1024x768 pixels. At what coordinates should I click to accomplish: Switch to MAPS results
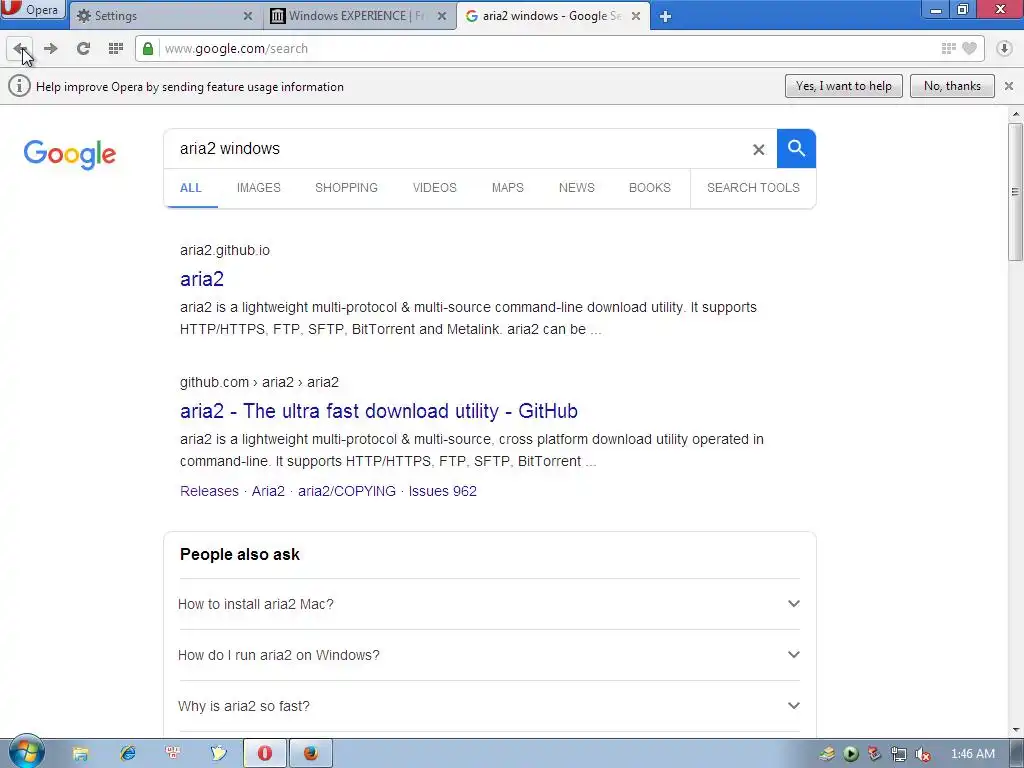507,188
